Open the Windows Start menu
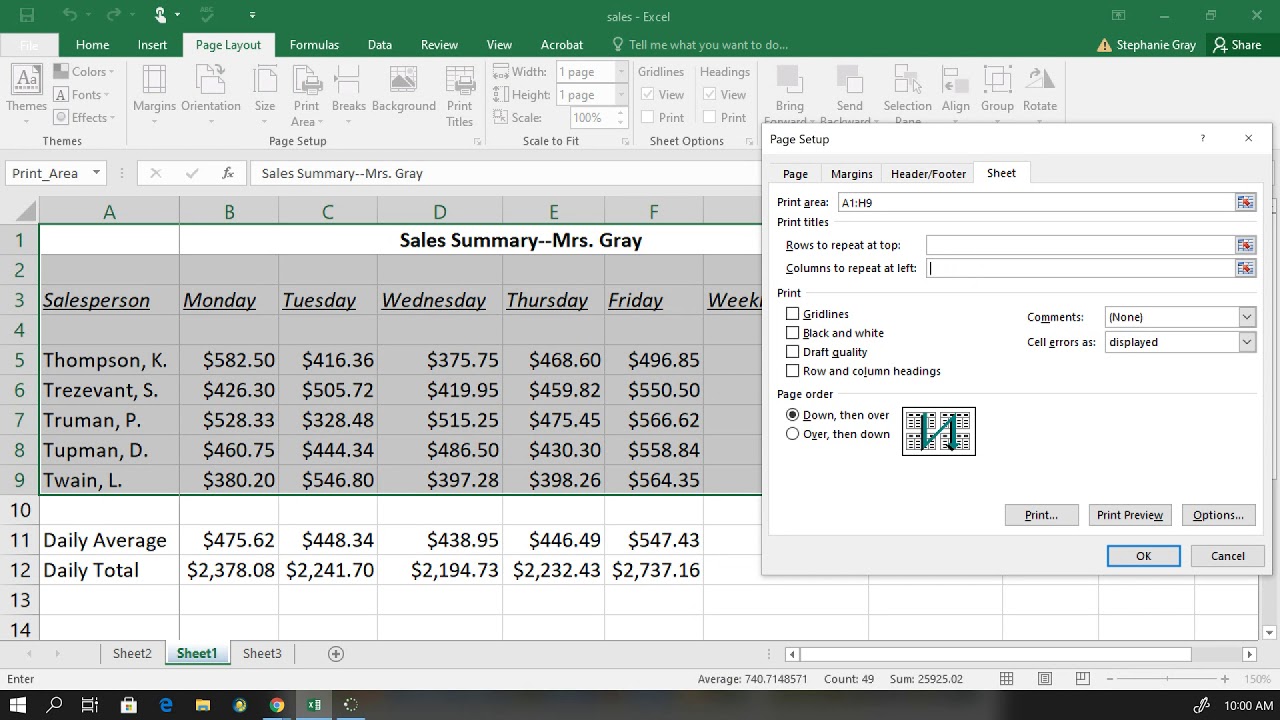1280x720 pixels. (x=18, y=705)
